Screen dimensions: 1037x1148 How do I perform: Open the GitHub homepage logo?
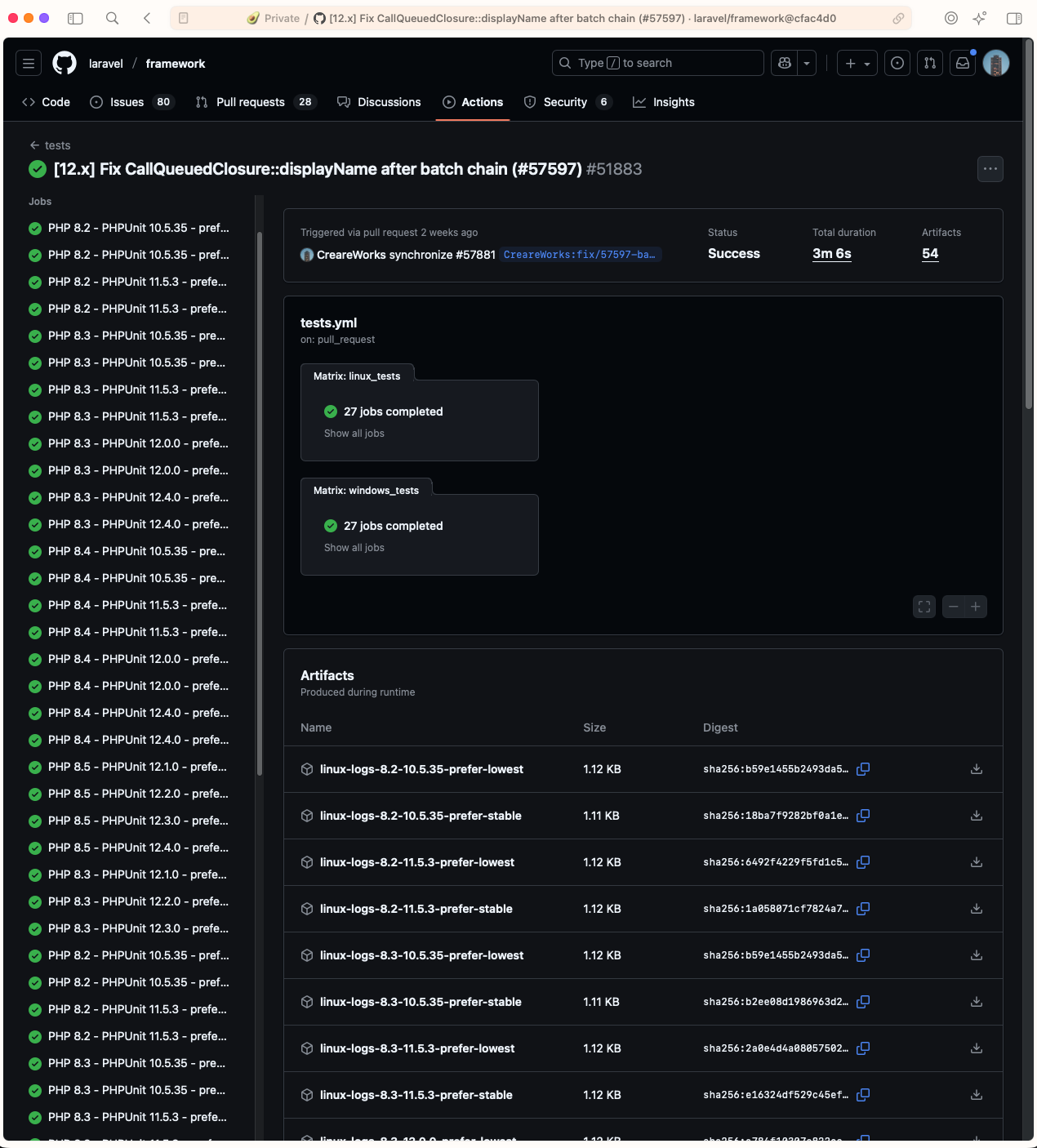click(x=65, y=63)
